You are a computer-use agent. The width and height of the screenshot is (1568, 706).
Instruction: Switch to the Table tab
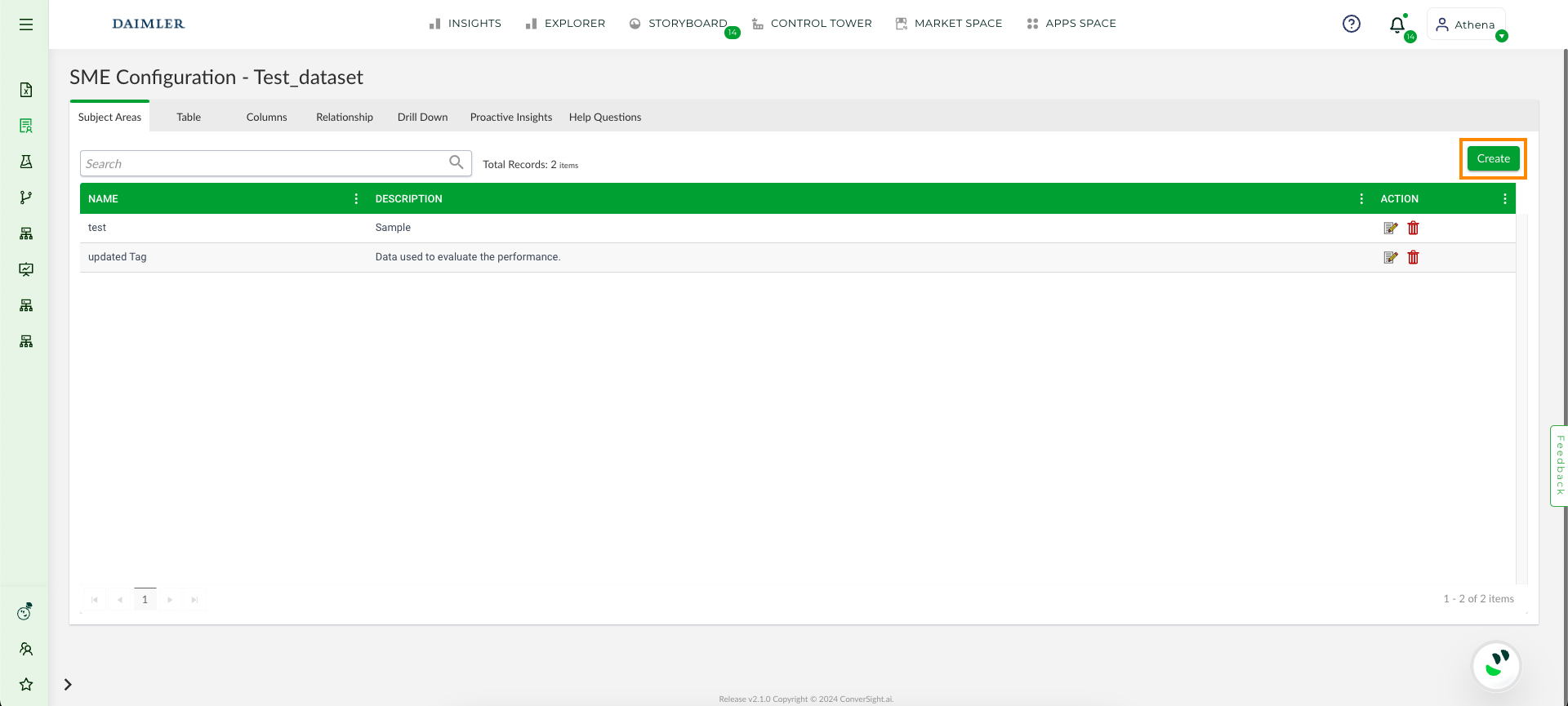[189, 117]
